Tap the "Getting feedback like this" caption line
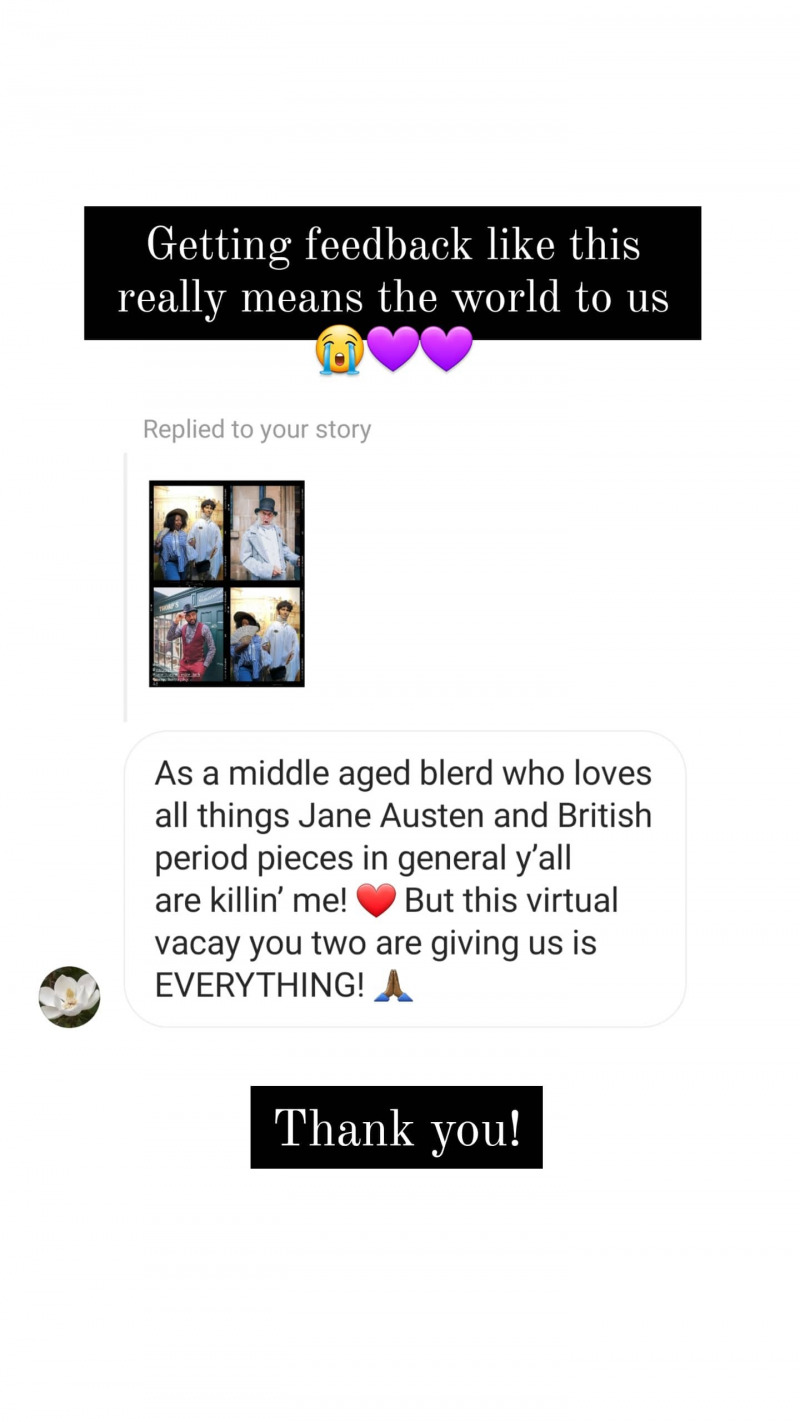Screen dimensions: 800x1422 (x=393, y=244)
